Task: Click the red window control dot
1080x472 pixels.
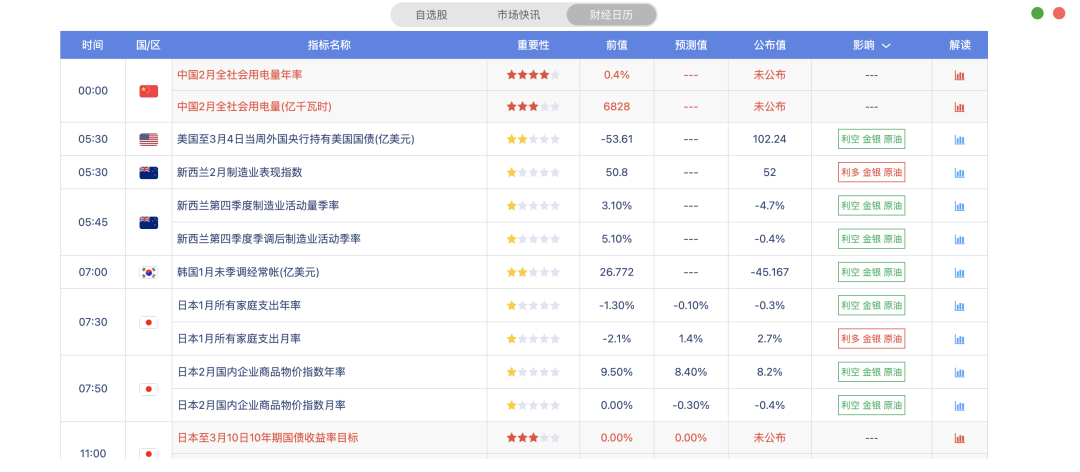Action: click(1059, 12)
